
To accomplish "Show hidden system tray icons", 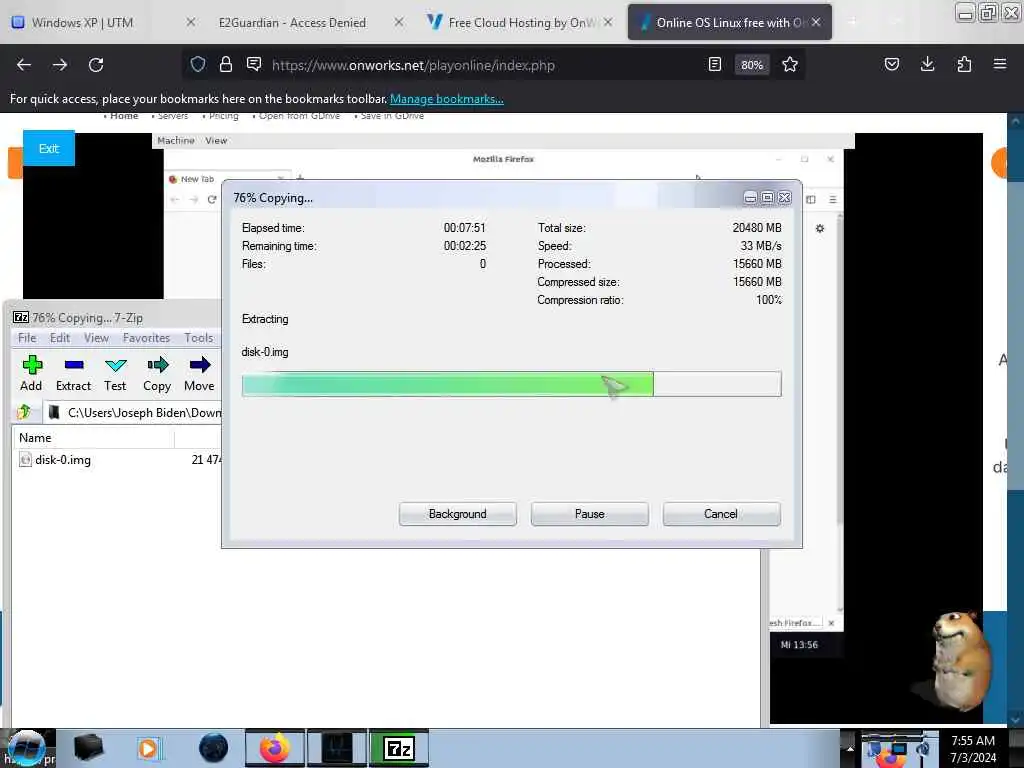I will tap(850, 748).
